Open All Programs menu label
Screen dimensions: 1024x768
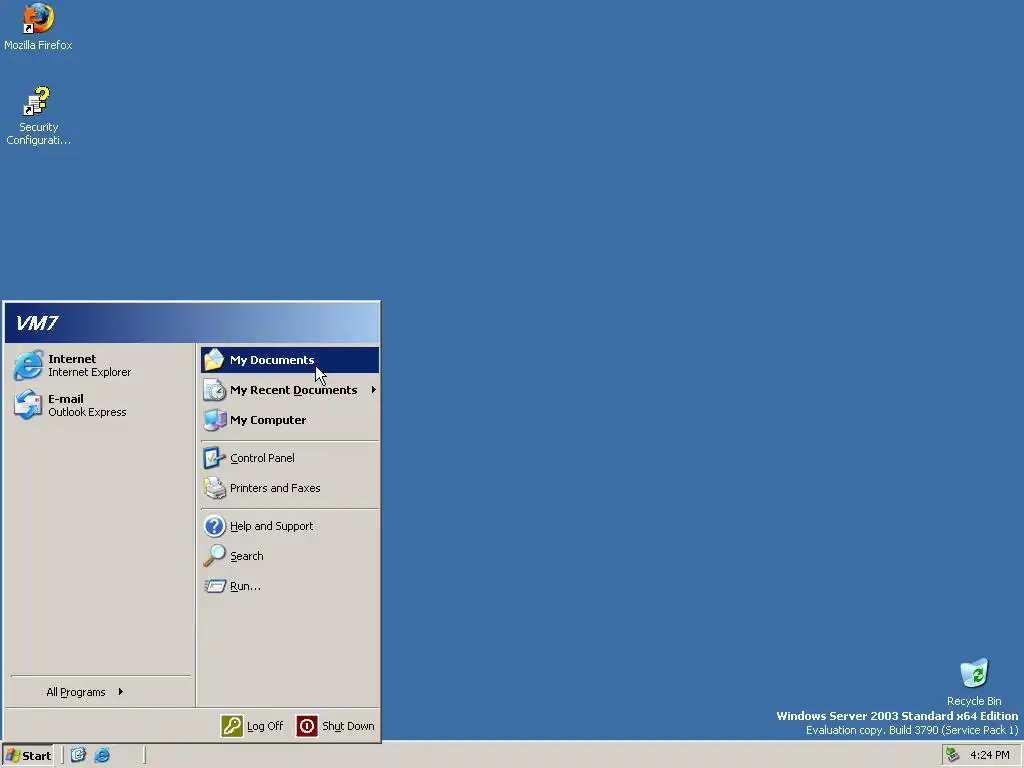[76, 692]
